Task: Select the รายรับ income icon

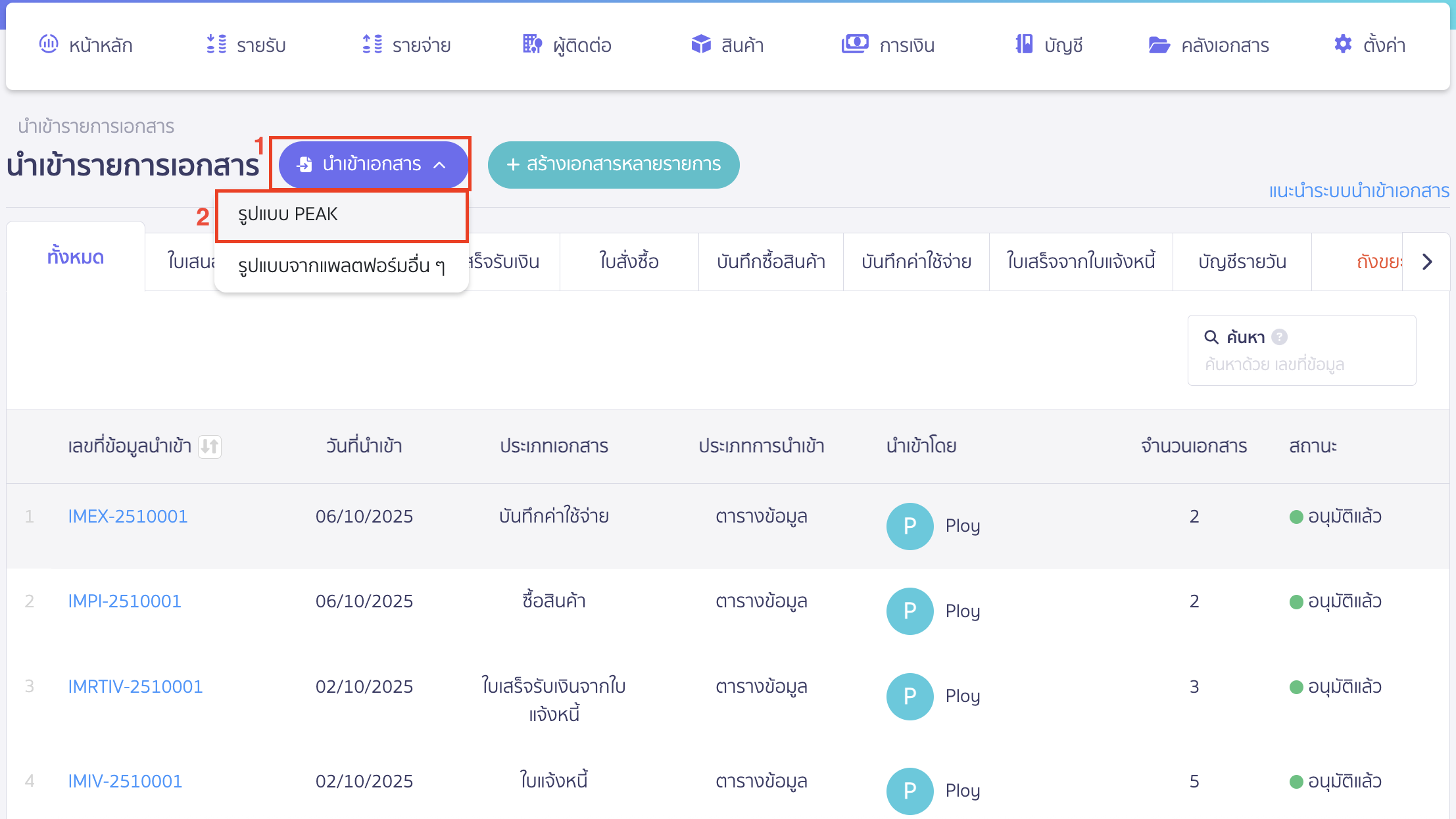Action: tap(216, 45)
